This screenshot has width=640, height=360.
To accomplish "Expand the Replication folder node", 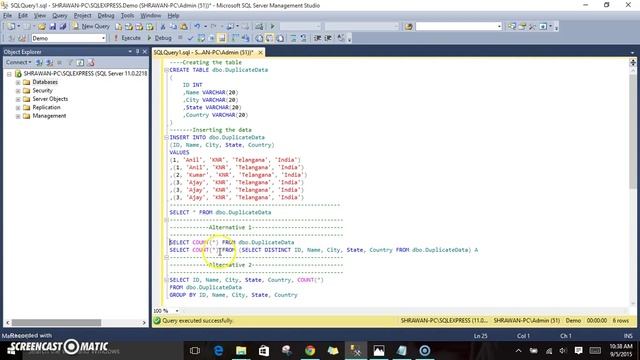I will point(18,108).
